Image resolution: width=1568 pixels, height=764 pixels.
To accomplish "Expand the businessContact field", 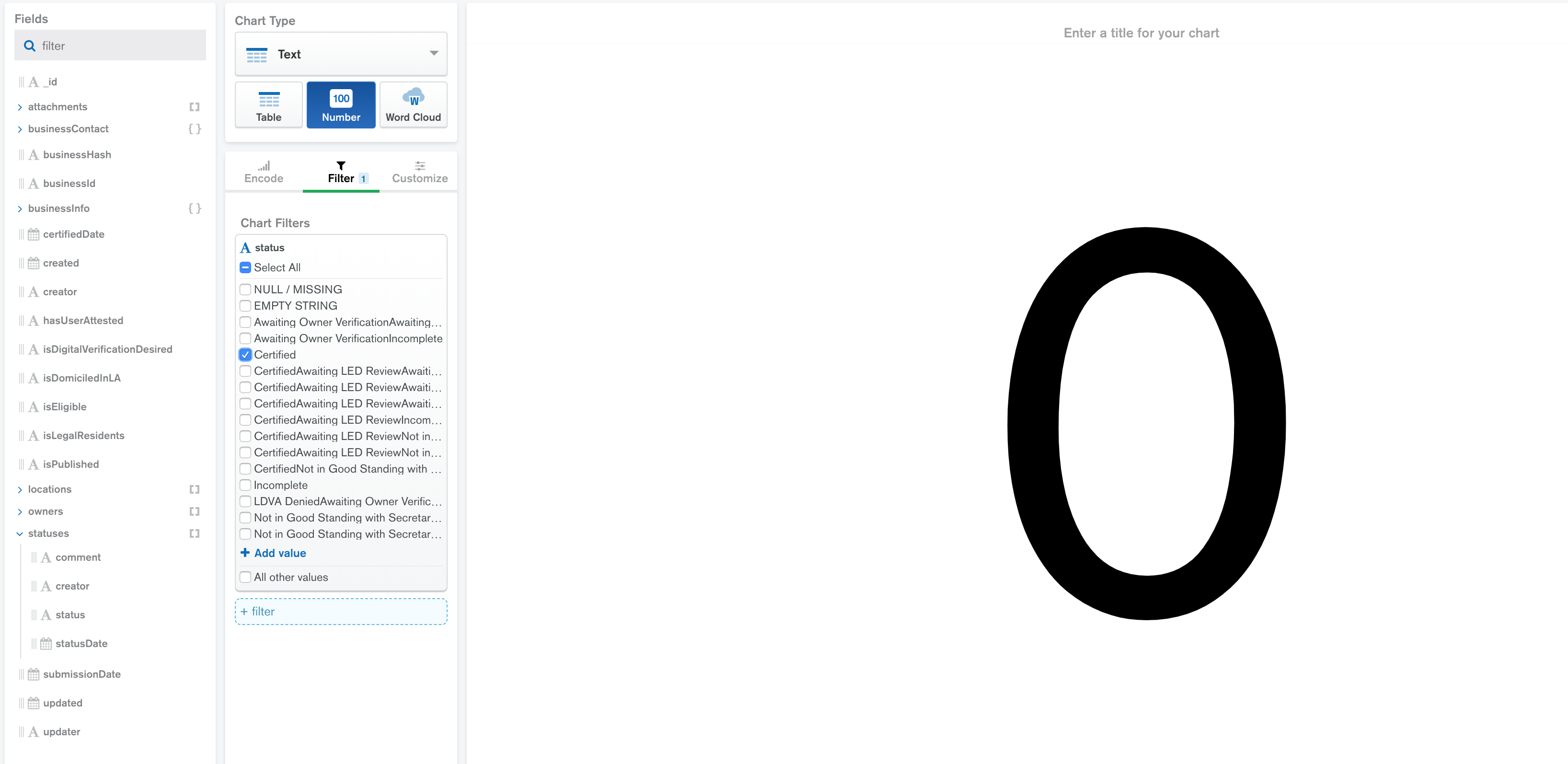I will 20,130.
